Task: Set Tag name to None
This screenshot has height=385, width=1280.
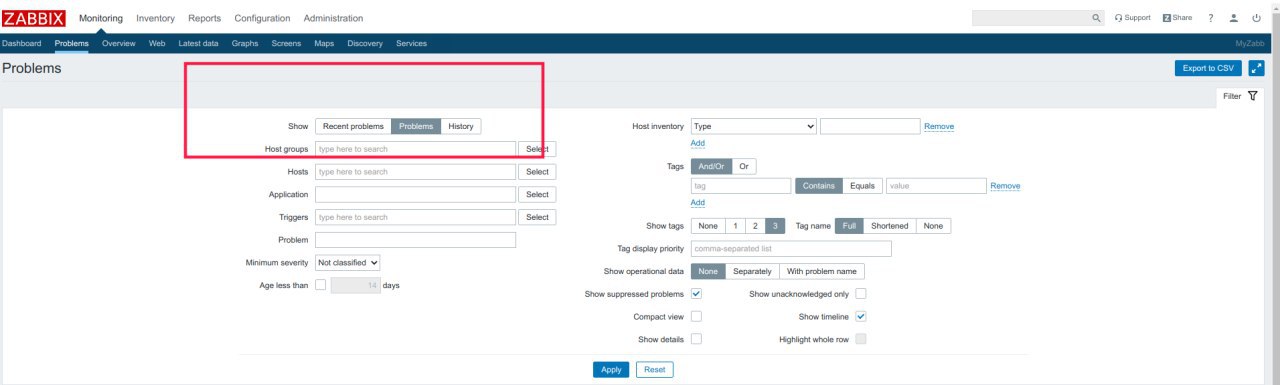Action: [933, 226]
